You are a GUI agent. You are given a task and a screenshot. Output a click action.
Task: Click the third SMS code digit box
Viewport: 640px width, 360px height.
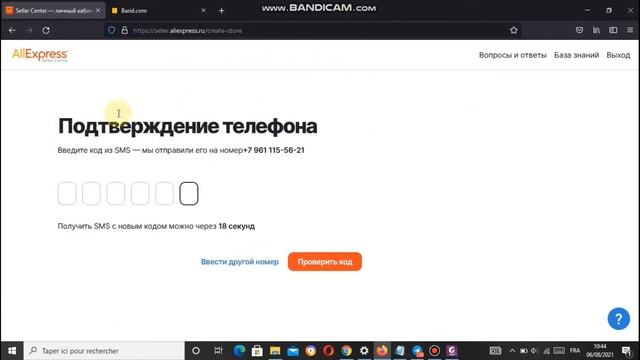tap(116, 193)
